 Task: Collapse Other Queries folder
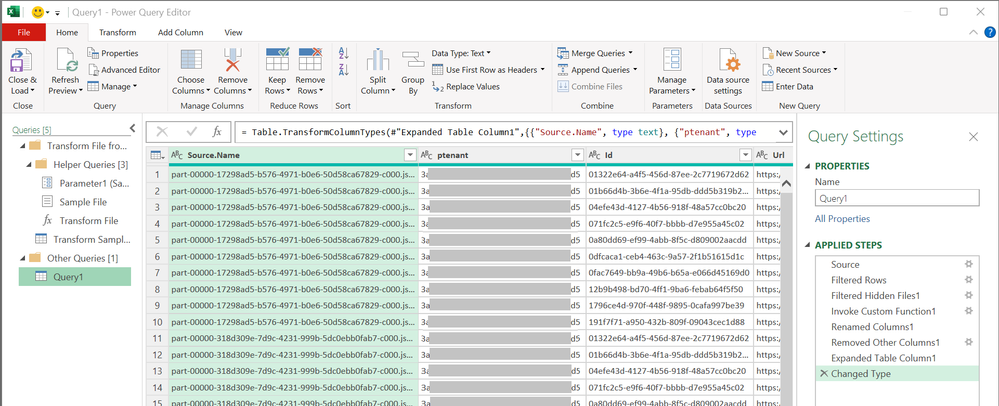click(23, 258)
